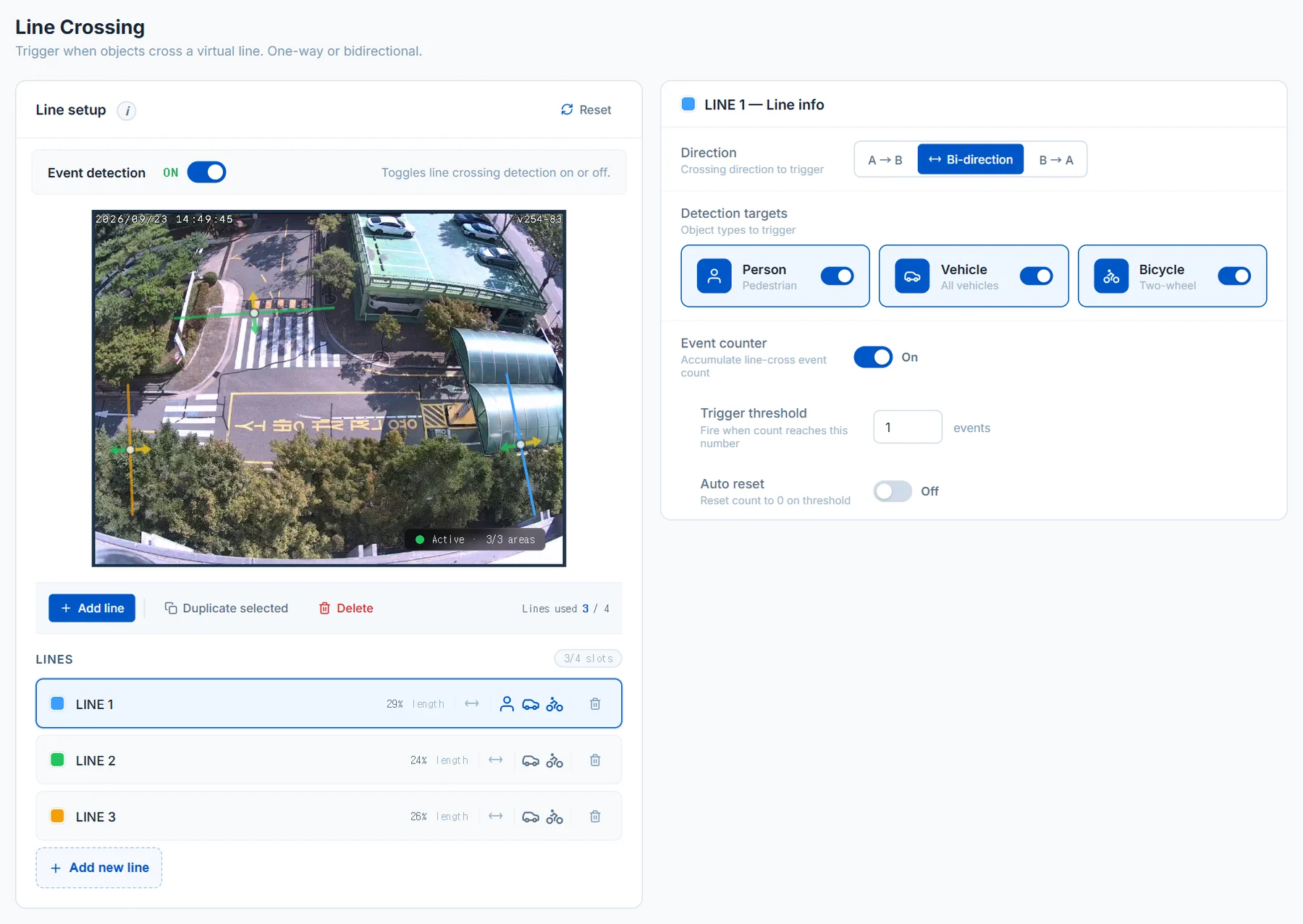Click Add new line dashed button
1303x924 pixels.
pos(99,868)
